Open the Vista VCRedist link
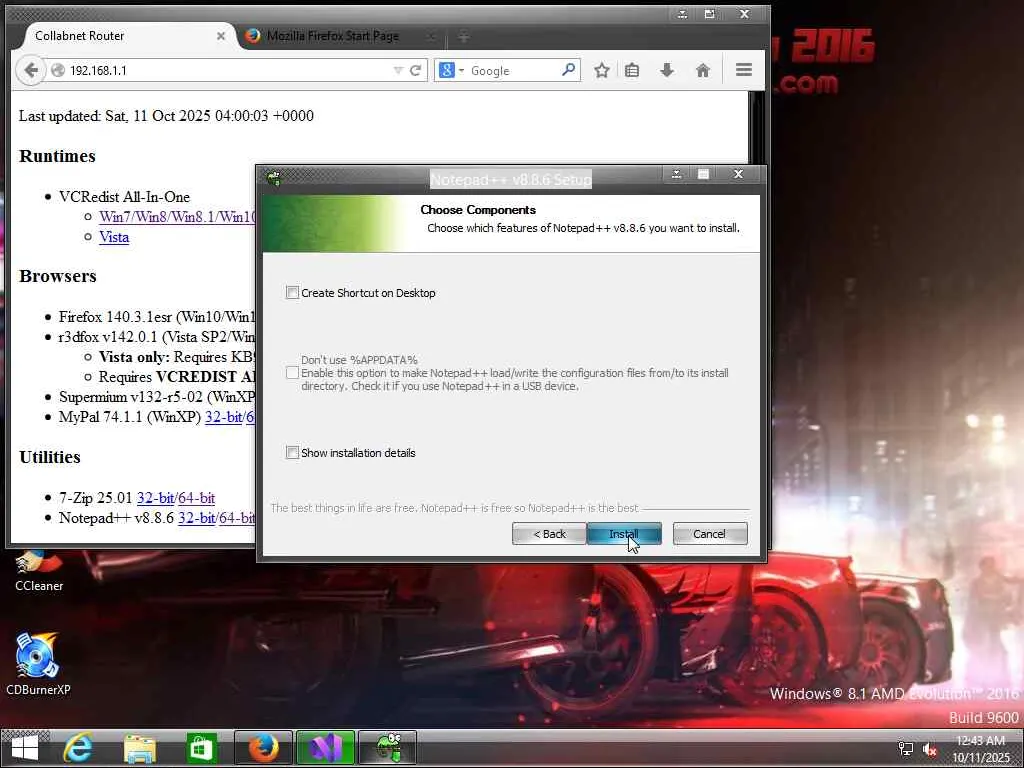 (114, 237)
